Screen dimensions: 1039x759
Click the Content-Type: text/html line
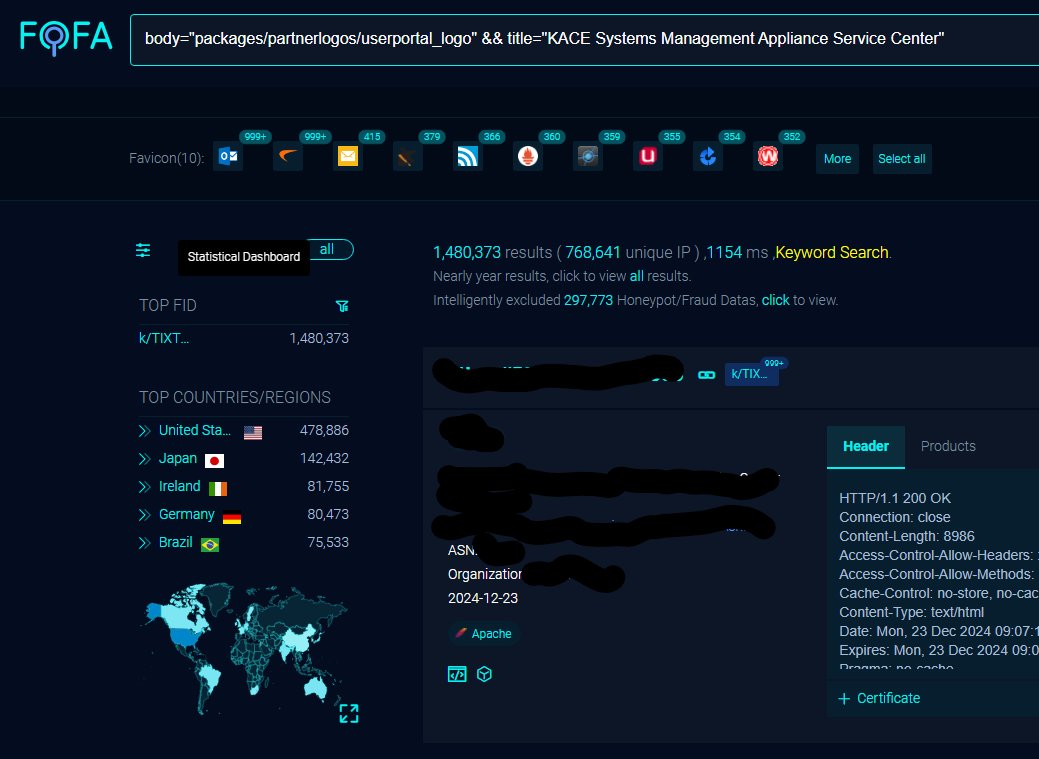point(911,612)
